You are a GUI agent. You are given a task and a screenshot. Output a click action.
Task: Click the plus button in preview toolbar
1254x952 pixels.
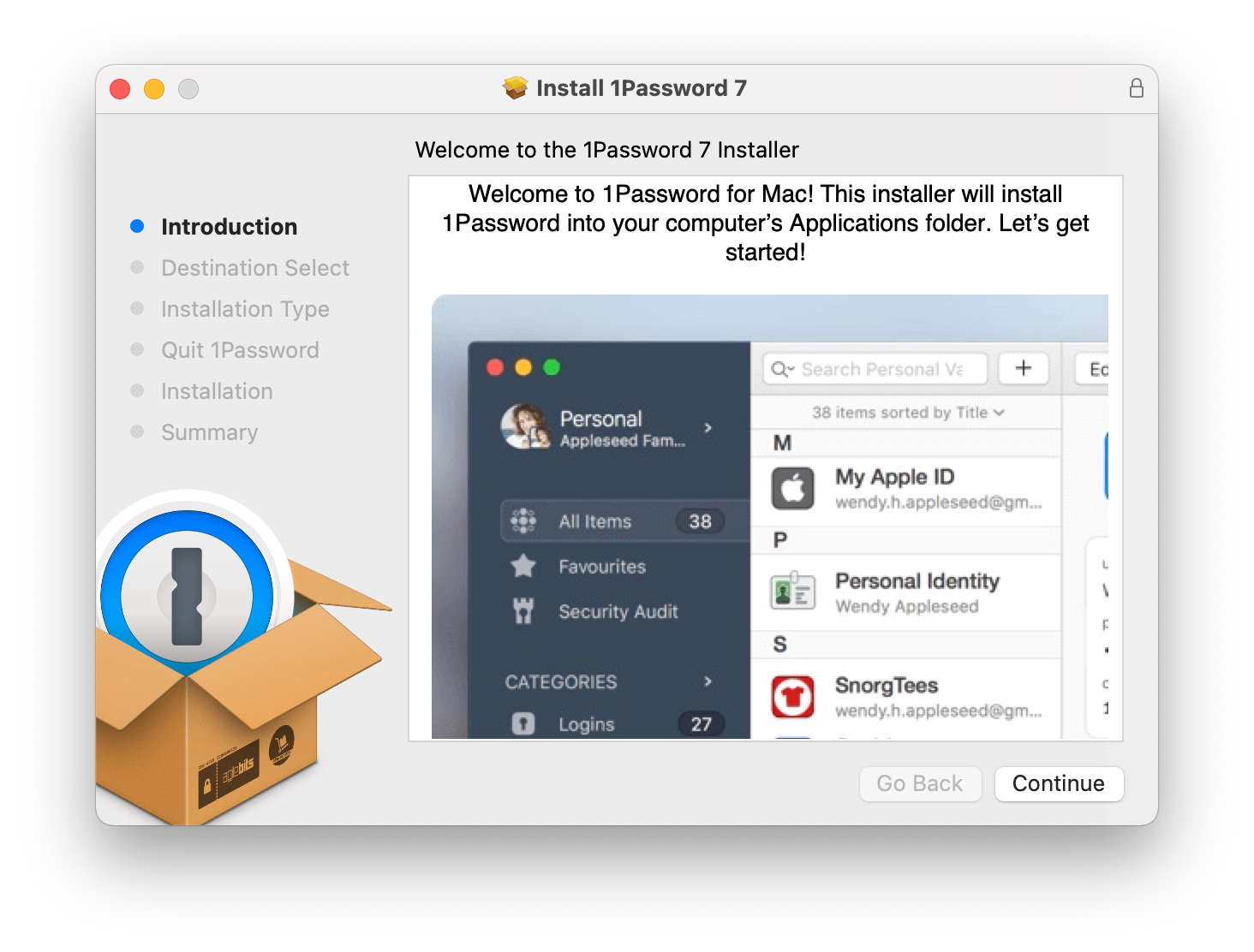1024,368
